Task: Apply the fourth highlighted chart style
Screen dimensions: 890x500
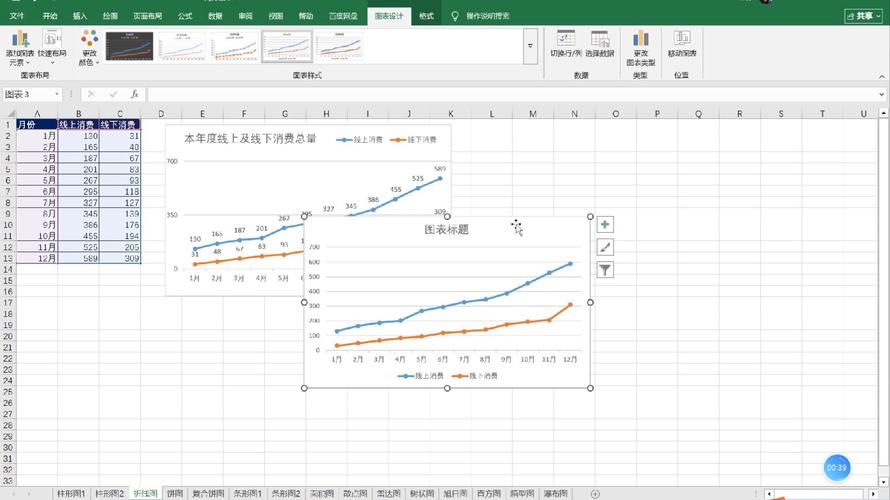Action: pyautogui.click(x=287, y=46)
